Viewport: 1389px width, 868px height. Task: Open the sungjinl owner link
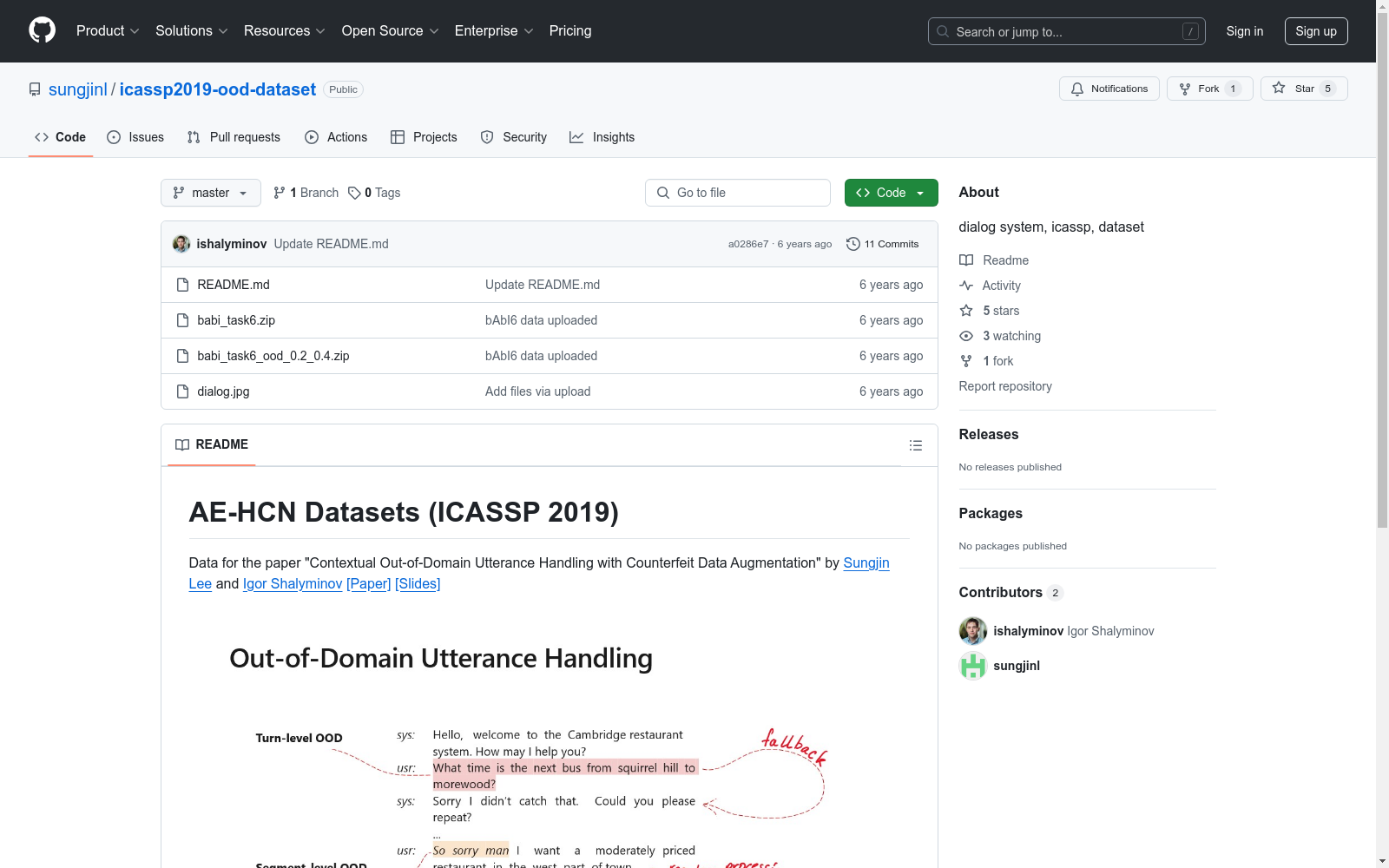click(x=78, y=89)
